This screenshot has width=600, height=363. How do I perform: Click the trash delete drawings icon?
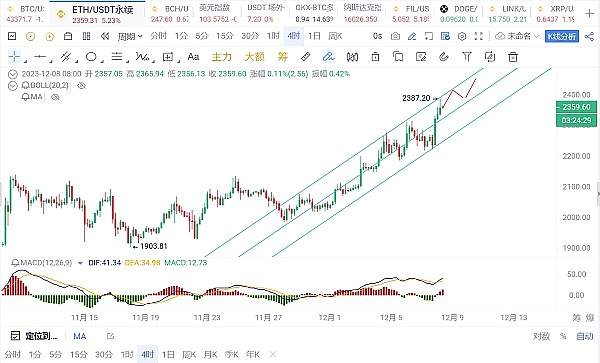513,57
